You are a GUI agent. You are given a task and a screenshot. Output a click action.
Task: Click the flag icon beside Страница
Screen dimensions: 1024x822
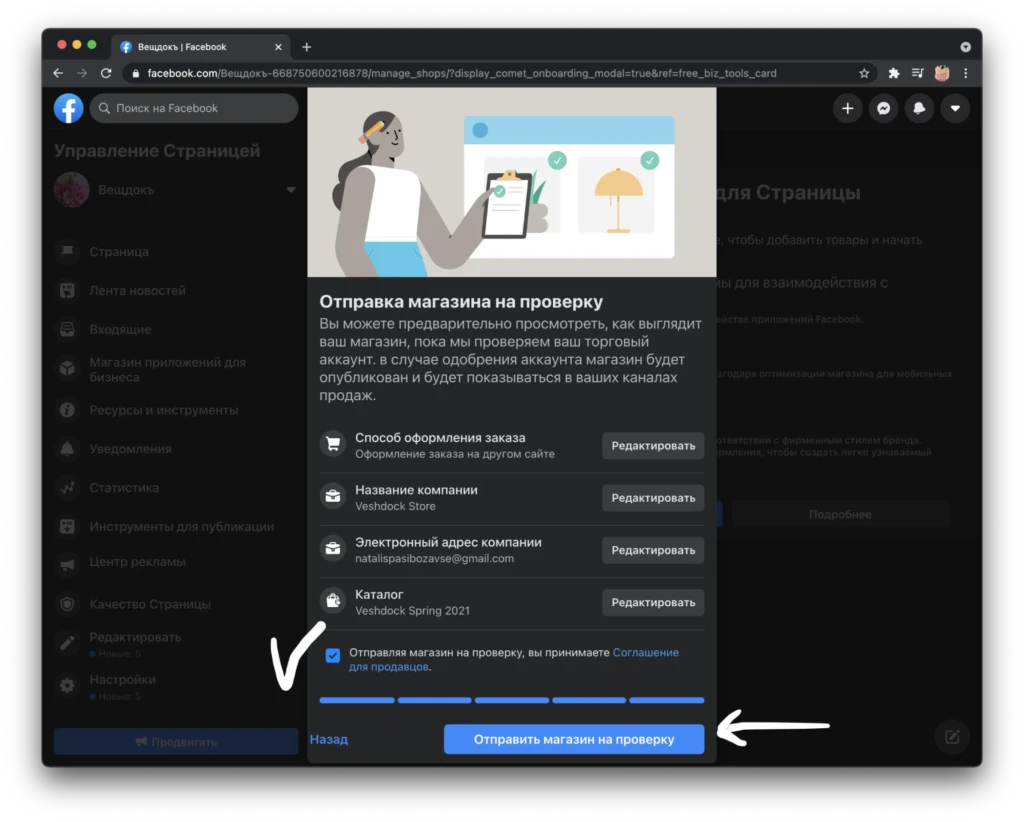click(x=67, y=251)
